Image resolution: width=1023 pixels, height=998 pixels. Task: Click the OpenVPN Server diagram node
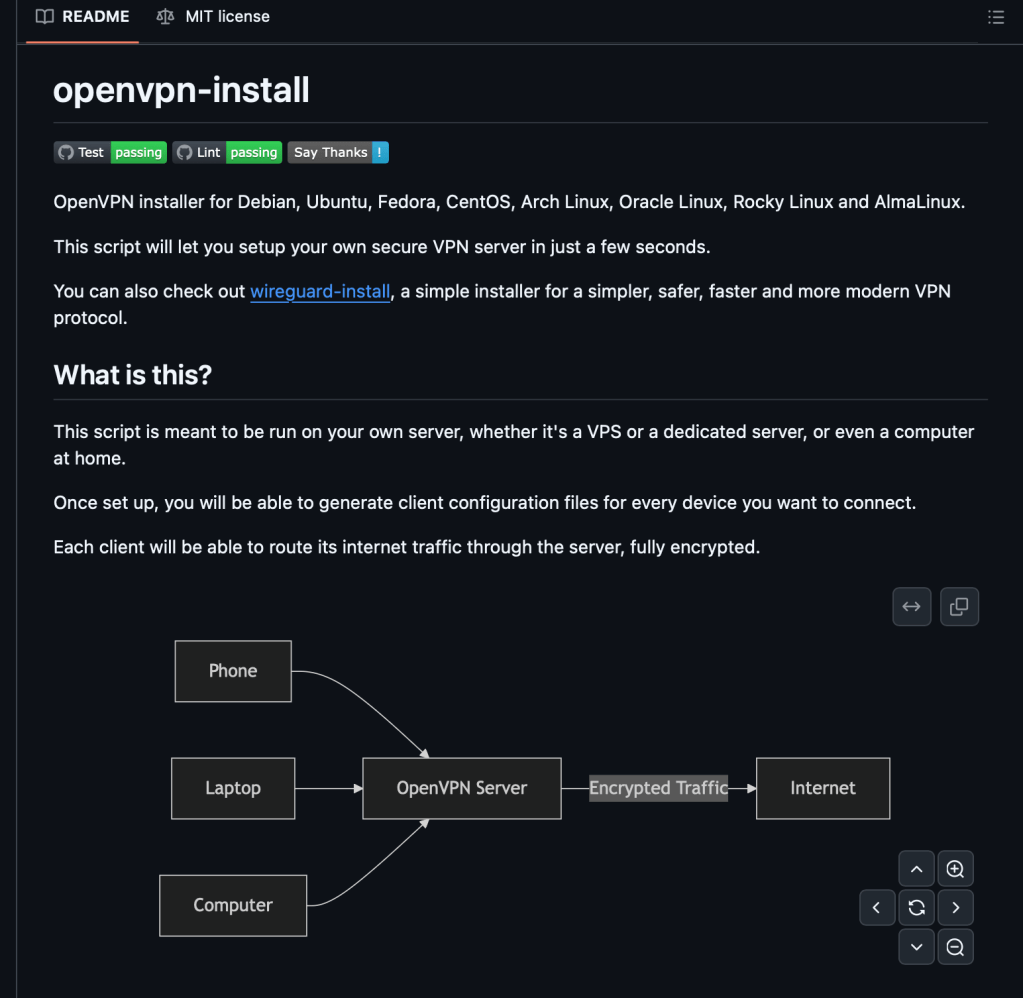(x=461, y=788)
